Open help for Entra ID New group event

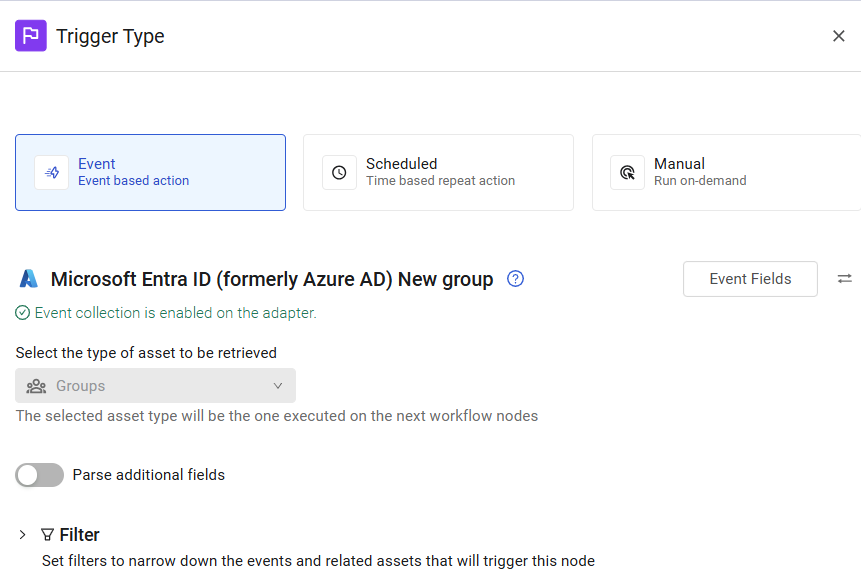coord(515,279)
